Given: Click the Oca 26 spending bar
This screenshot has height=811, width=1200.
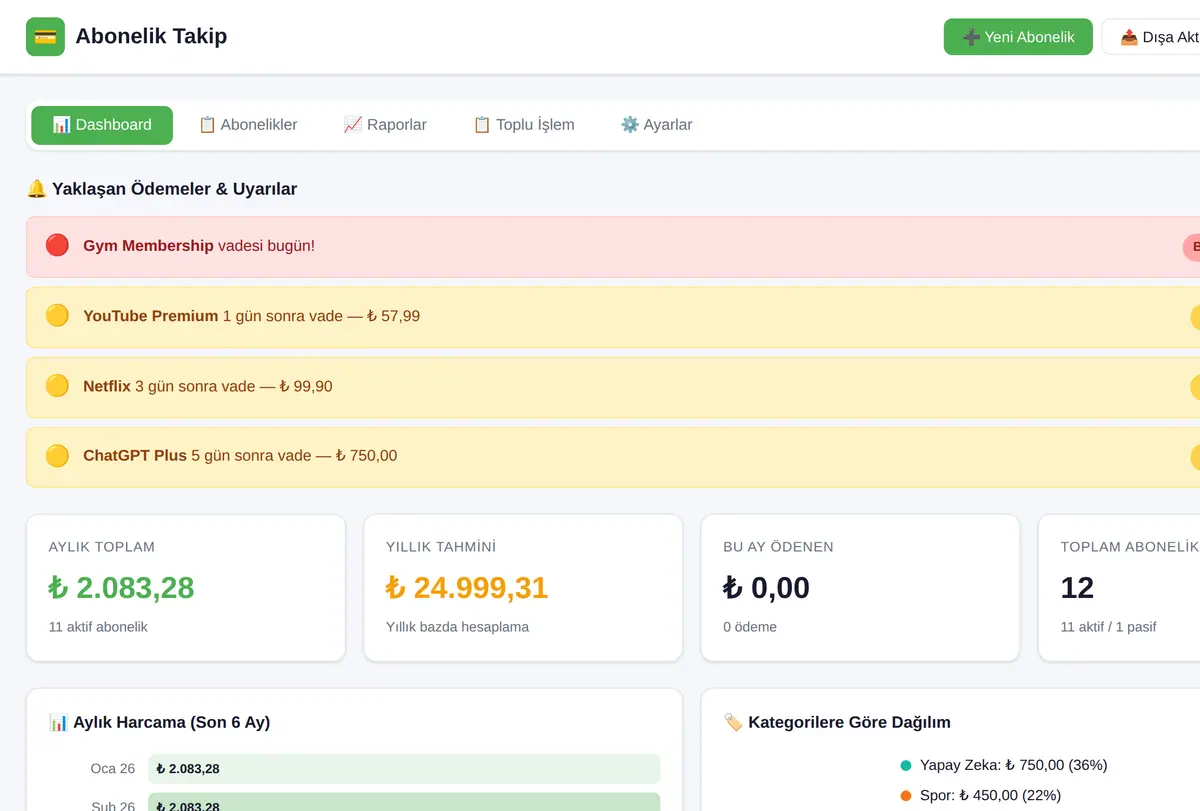Looking at the screenshot, I should coord(404,769).
